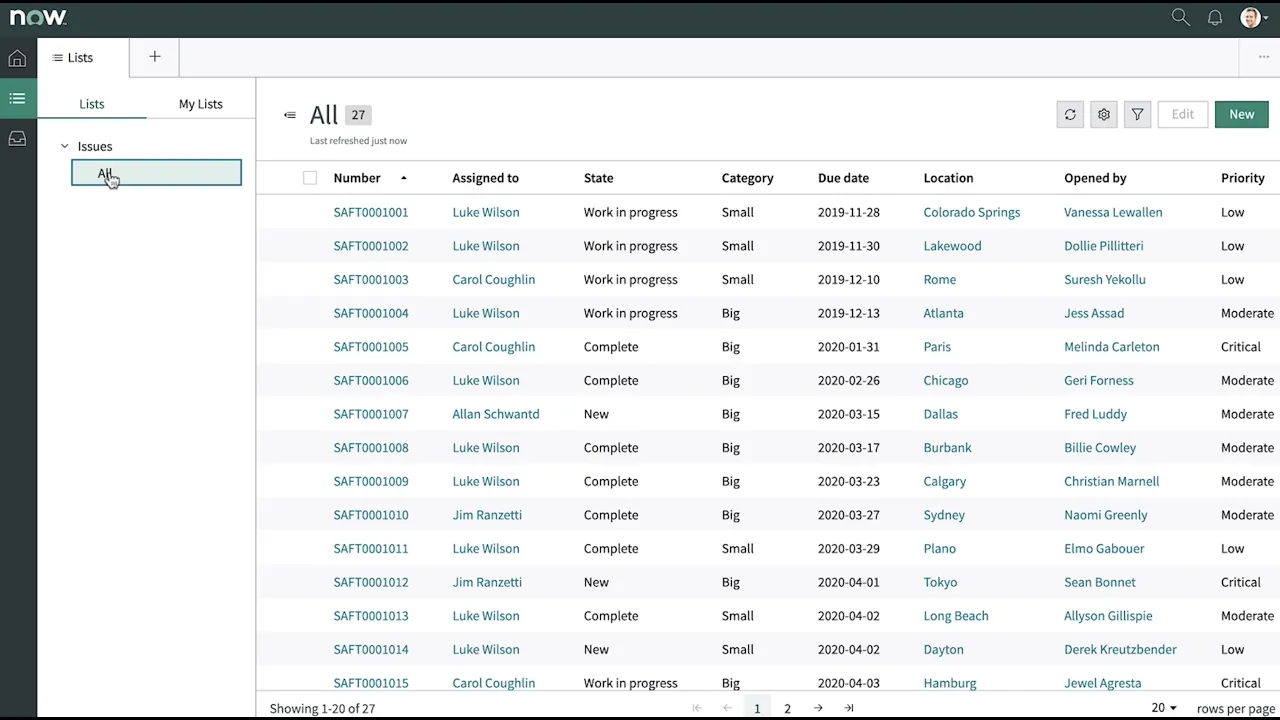
Task: Open the list settings gear
Action: [x=1103, y=114]
